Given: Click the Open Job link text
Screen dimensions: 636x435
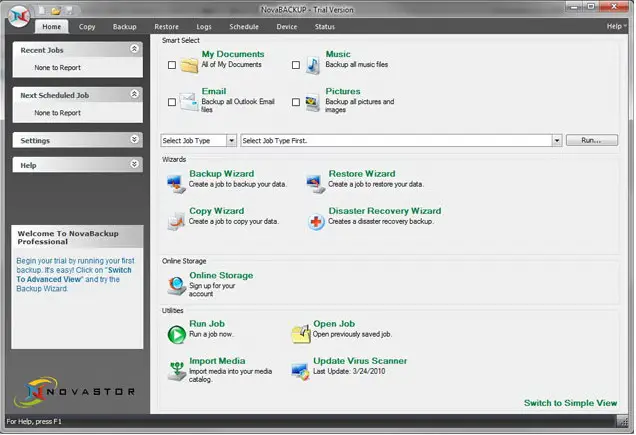Looking at the screenshot, I should click(334, 324).
